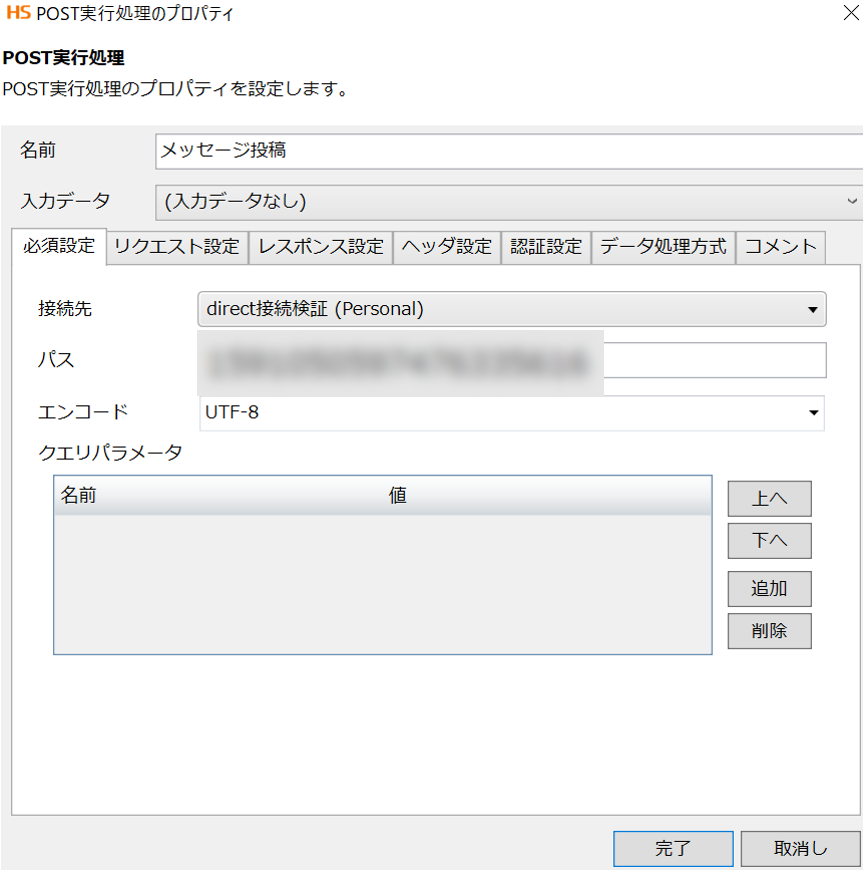Switch to the レスポンス設定 tab
Viewport: 863px width, 870px height.
tap(321, 247)
